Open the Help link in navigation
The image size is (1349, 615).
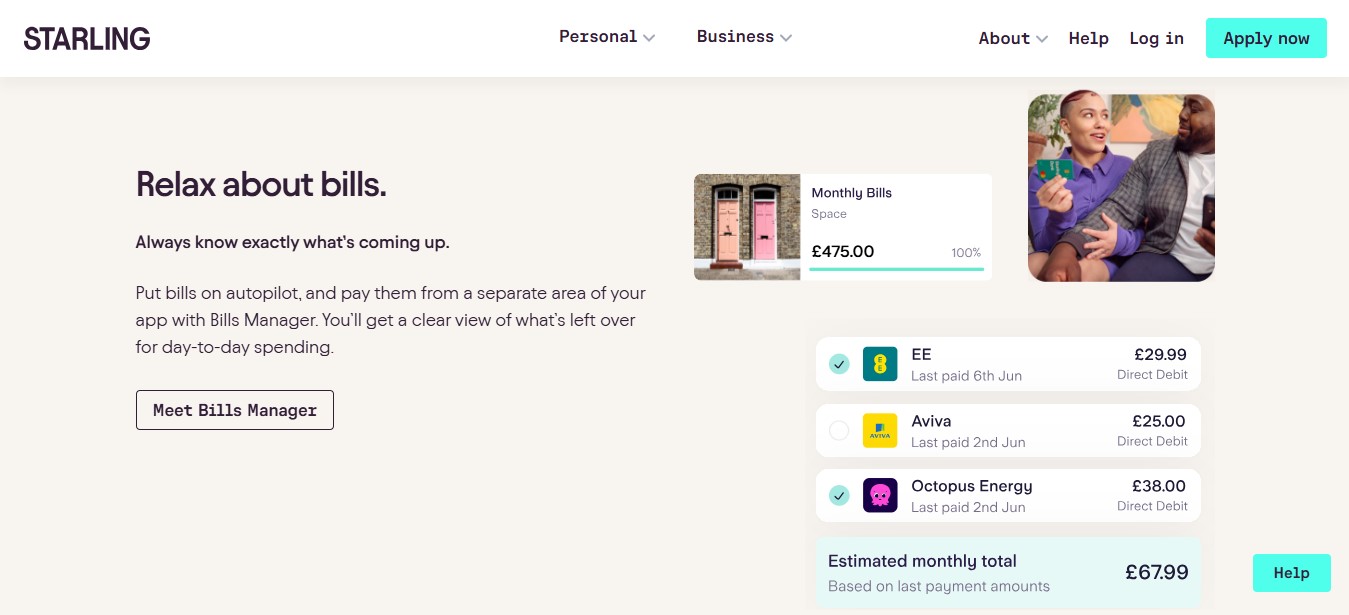[x=1088, y=38]
